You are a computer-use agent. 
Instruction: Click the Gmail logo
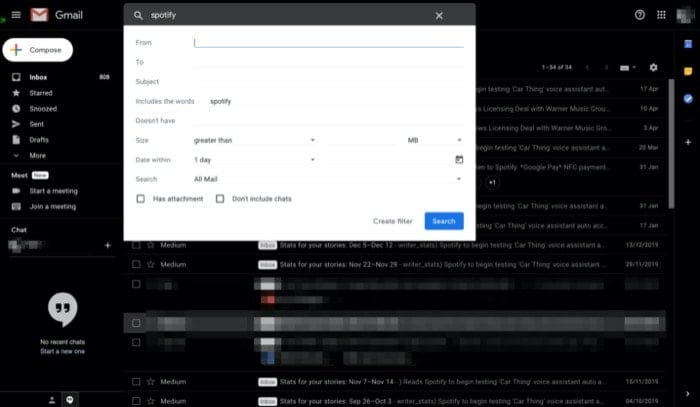coord(57,15)
